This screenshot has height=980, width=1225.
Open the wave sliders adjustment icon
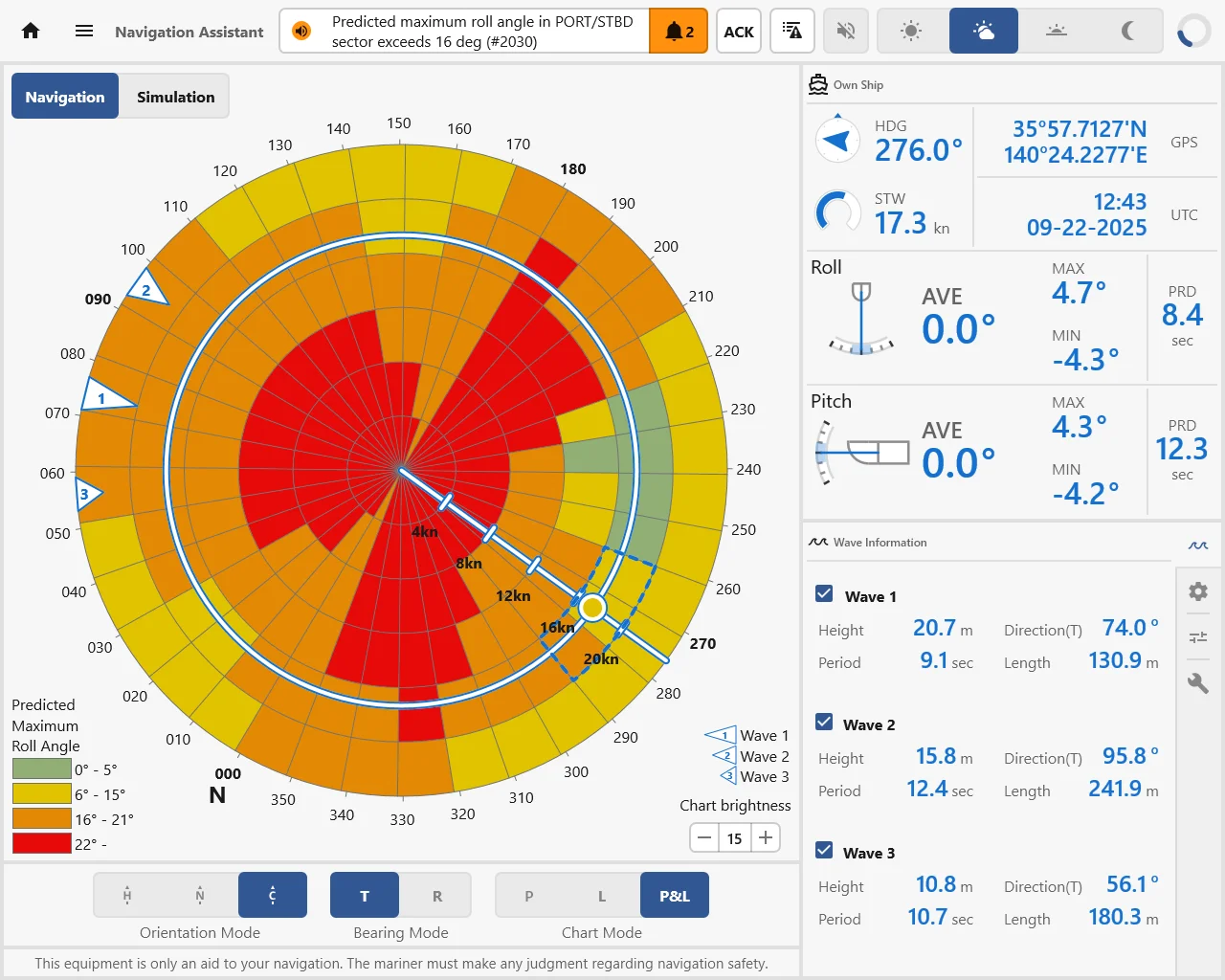pos(1198,637)
